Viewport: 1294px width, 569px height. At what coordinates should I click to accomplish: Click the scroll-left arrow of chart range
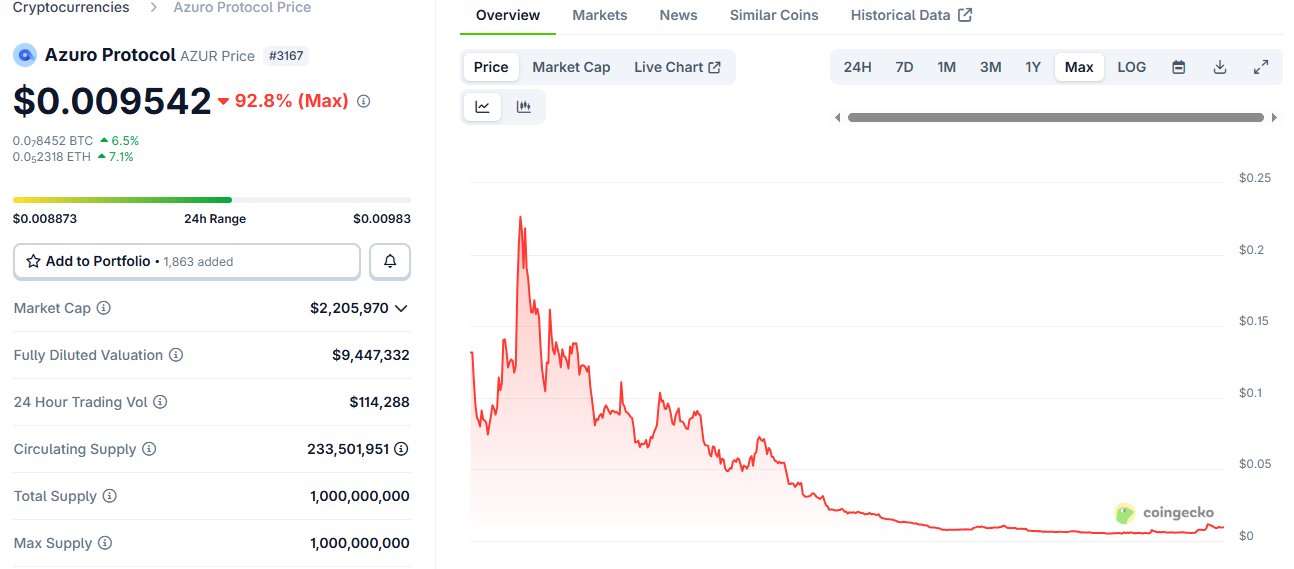pyautogui.click(x=838, y=118)
